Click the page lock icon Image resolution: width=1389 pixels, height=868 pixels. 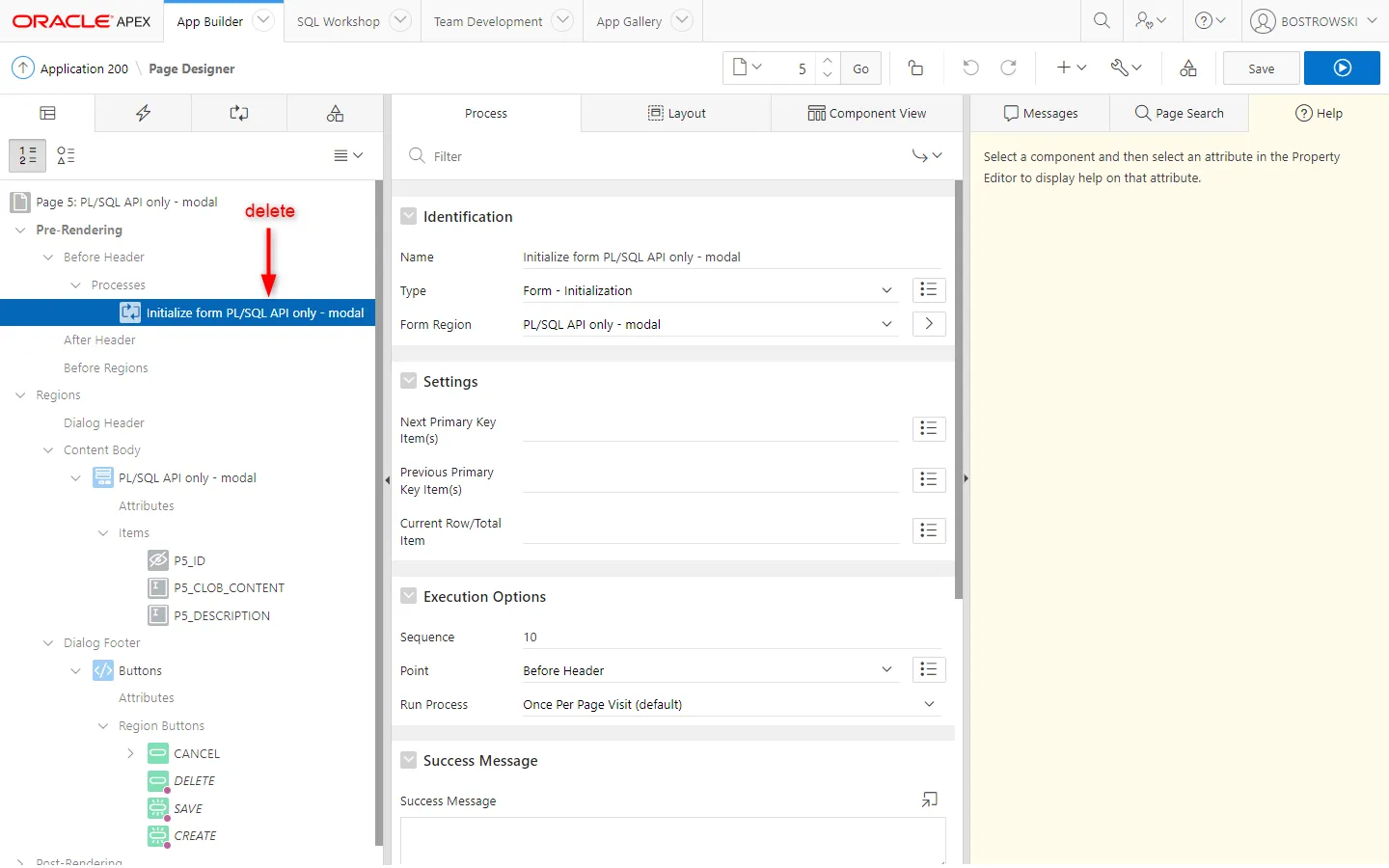(915, 68)
